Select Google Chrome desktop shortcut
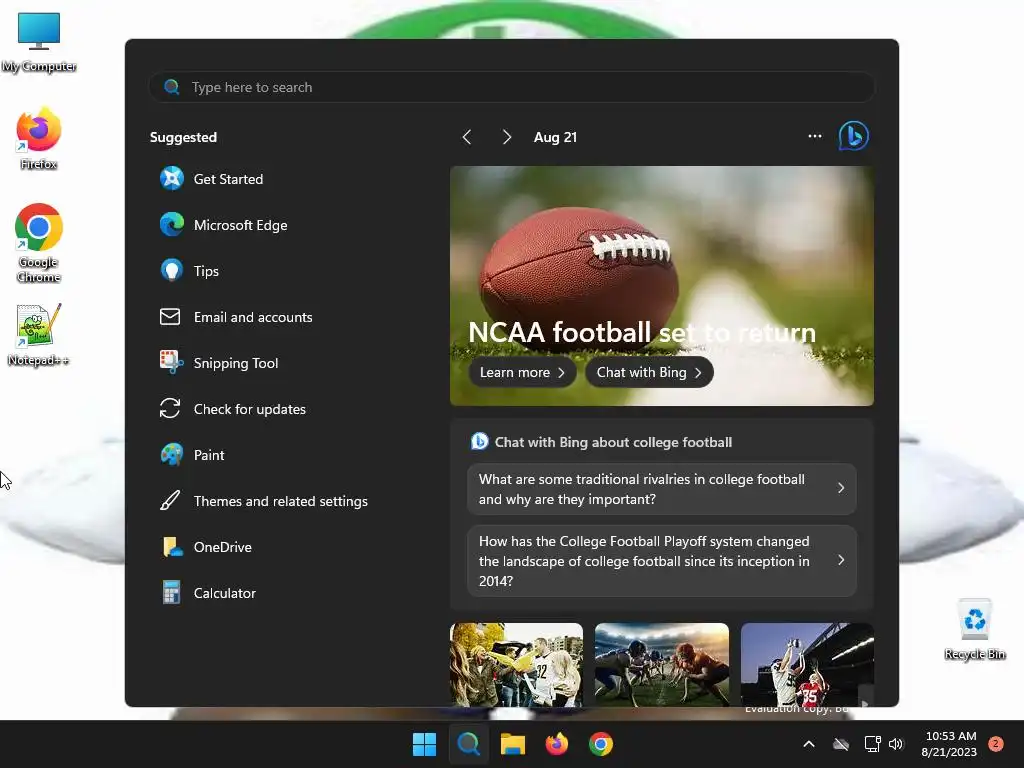 tap(39, 243)
